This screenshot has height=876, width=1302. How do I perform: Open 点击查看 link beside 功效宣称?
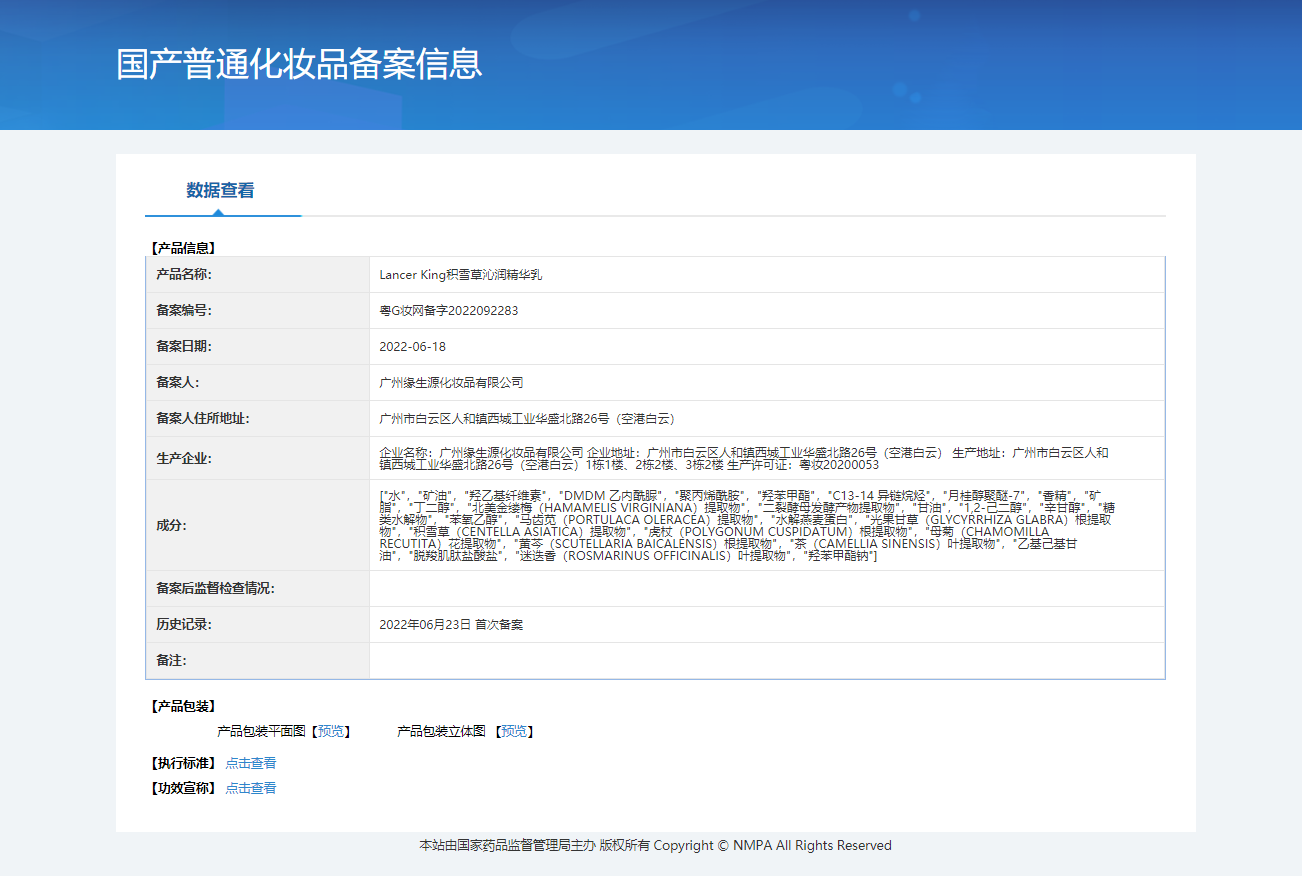(x=251, y=788)
